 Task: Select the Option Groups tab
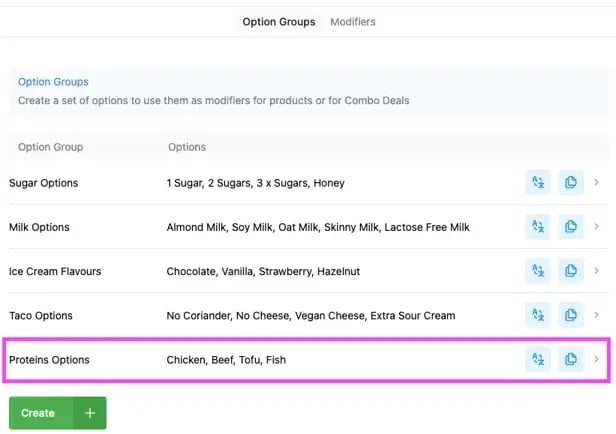point(279,22)
